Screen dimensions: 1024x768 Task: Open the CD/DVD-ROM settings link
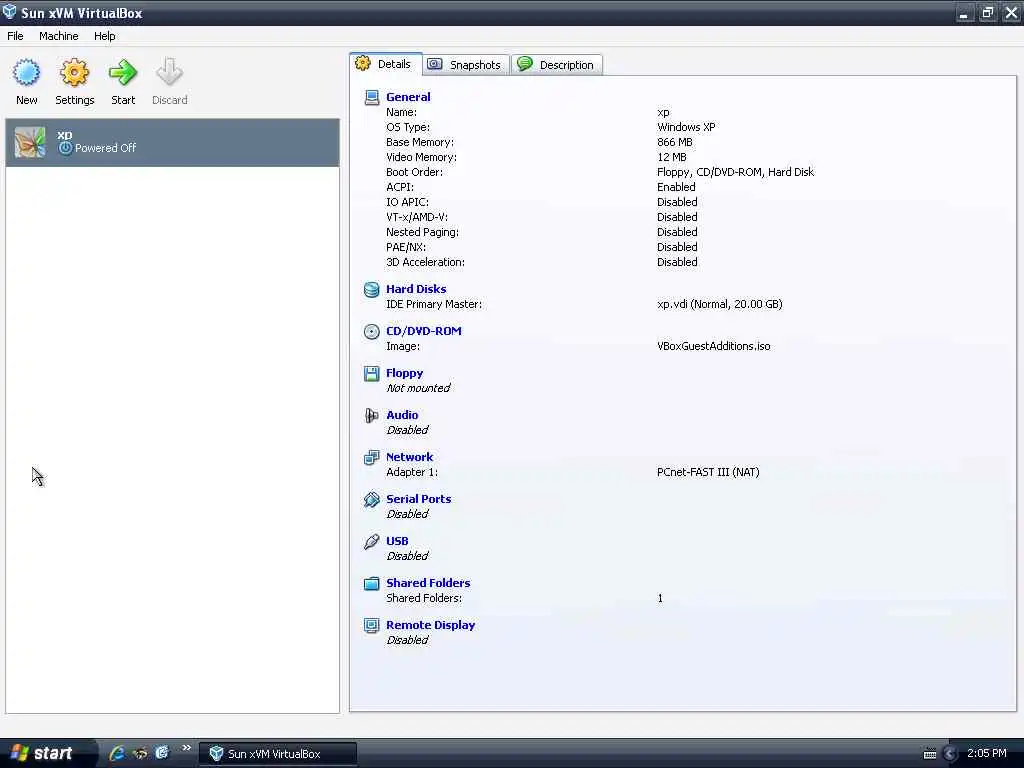pos(424,331)
